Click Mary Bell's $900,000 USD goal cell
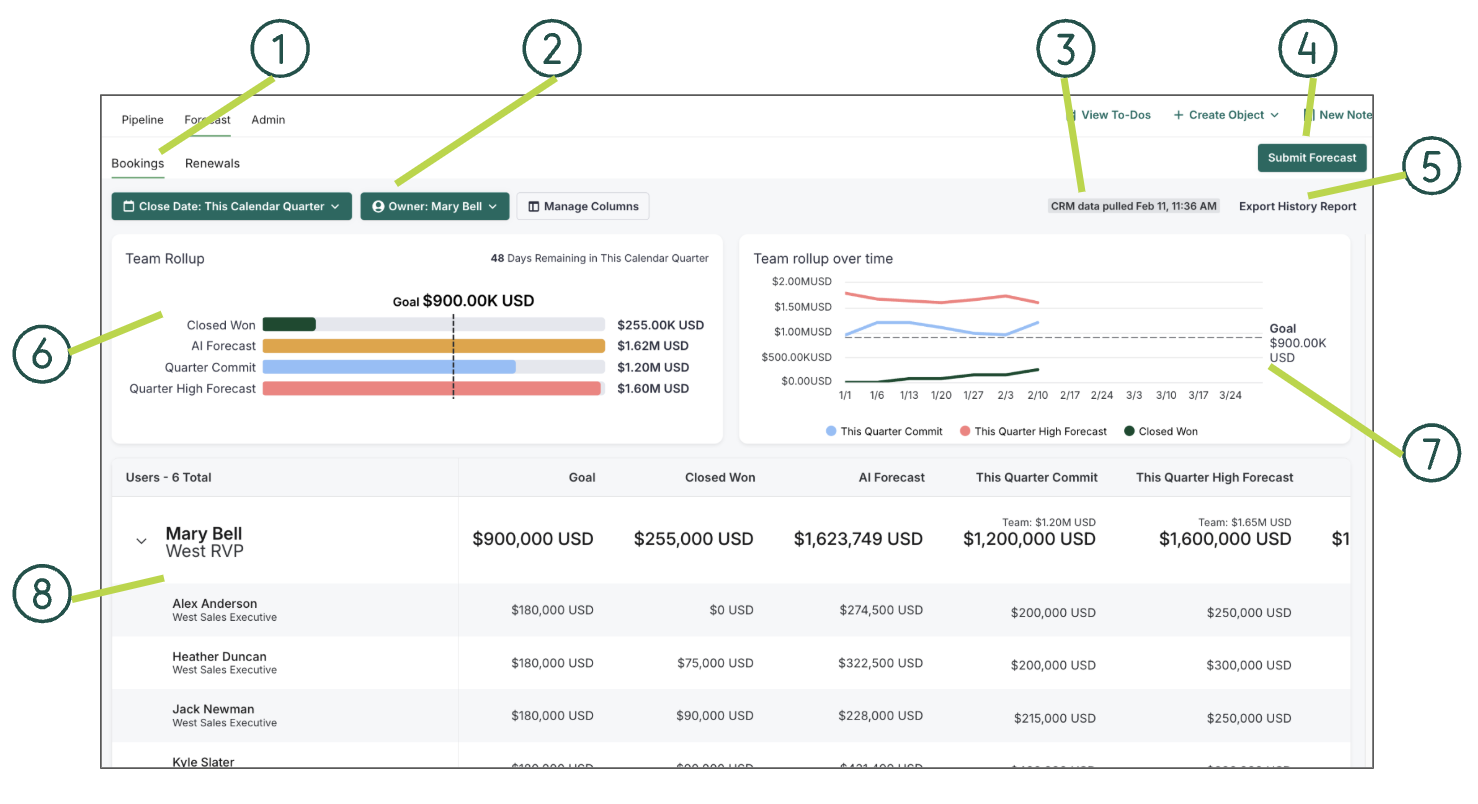This screenshot has width=1478, height=804. point(533,539)
